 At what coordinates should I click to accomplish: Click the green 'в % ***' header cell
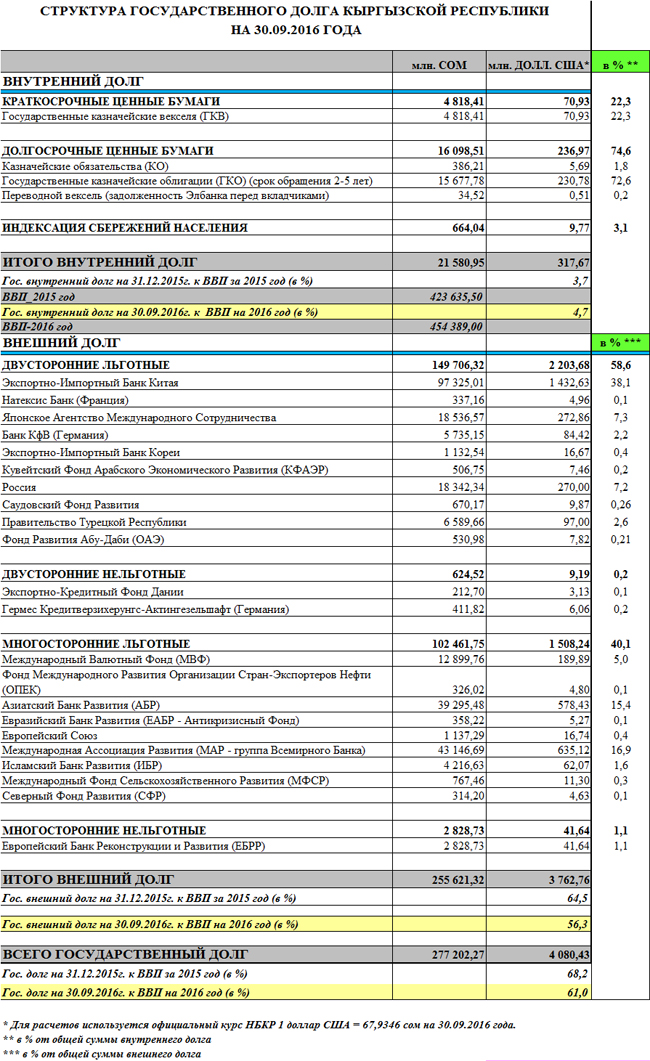click(620, 342)
